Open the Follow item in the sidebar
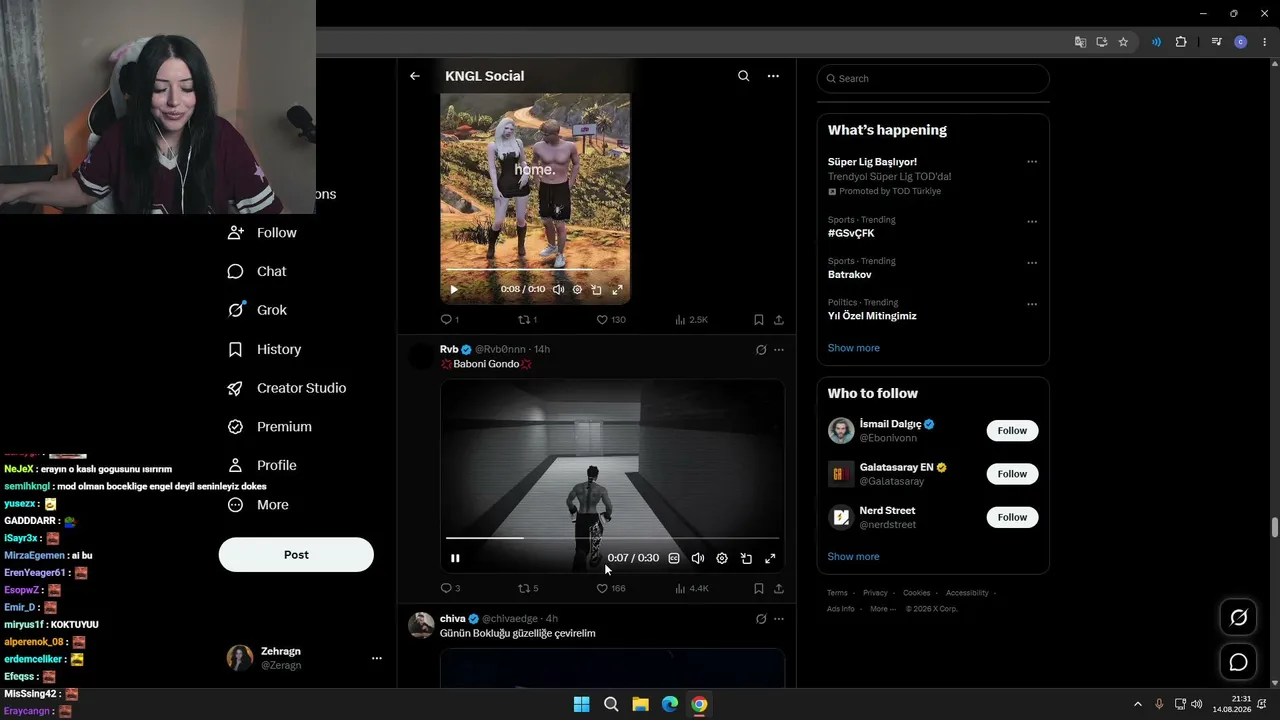The width and height of the screenshot is (1280, 720). [x=263, y=233]
